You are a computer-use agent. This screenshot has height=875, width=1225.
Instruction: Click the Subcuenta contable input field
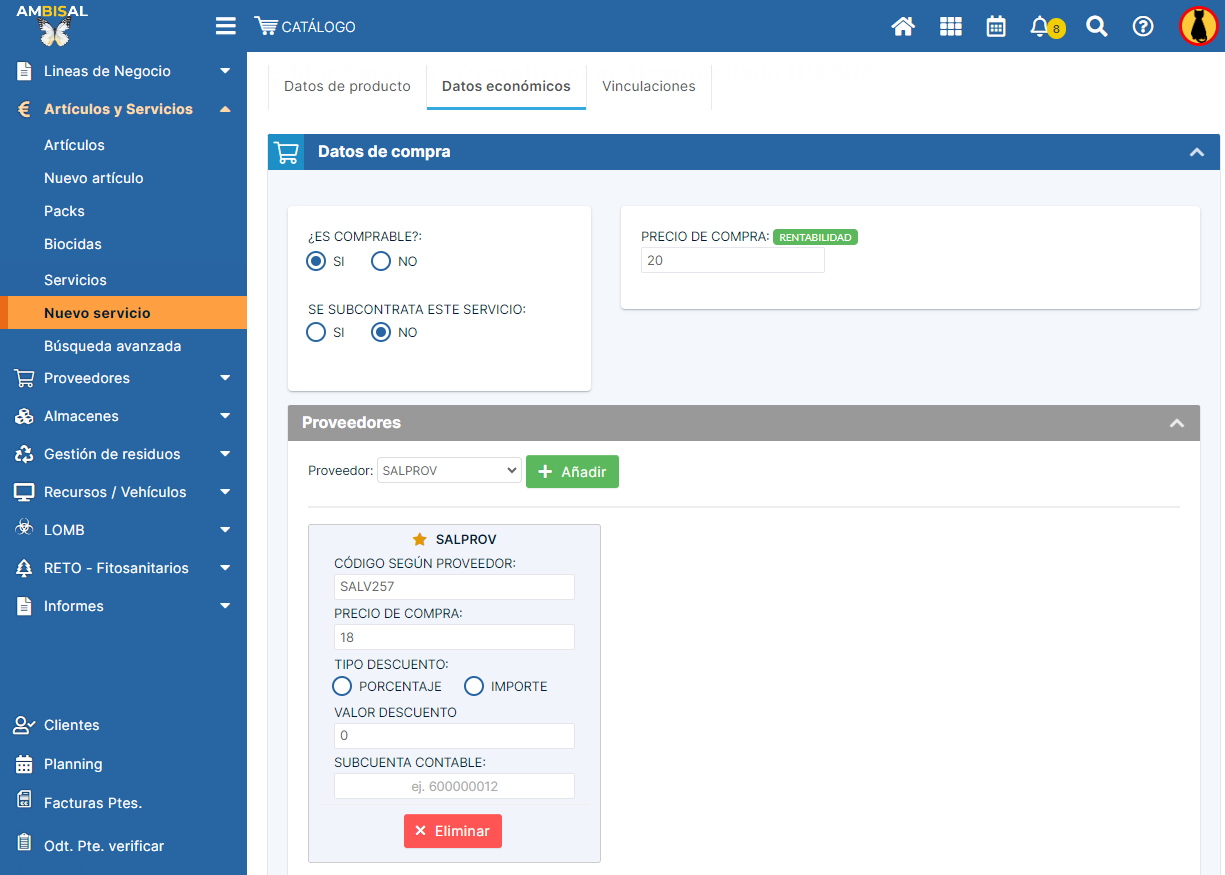click(454, 786)
